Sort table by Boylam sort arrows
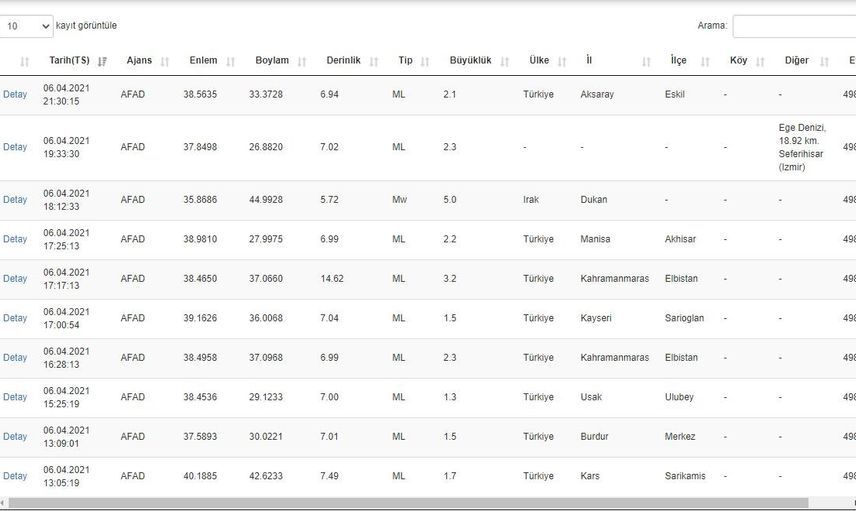Viewport: 856px width, 511px height. click(302, 61)
